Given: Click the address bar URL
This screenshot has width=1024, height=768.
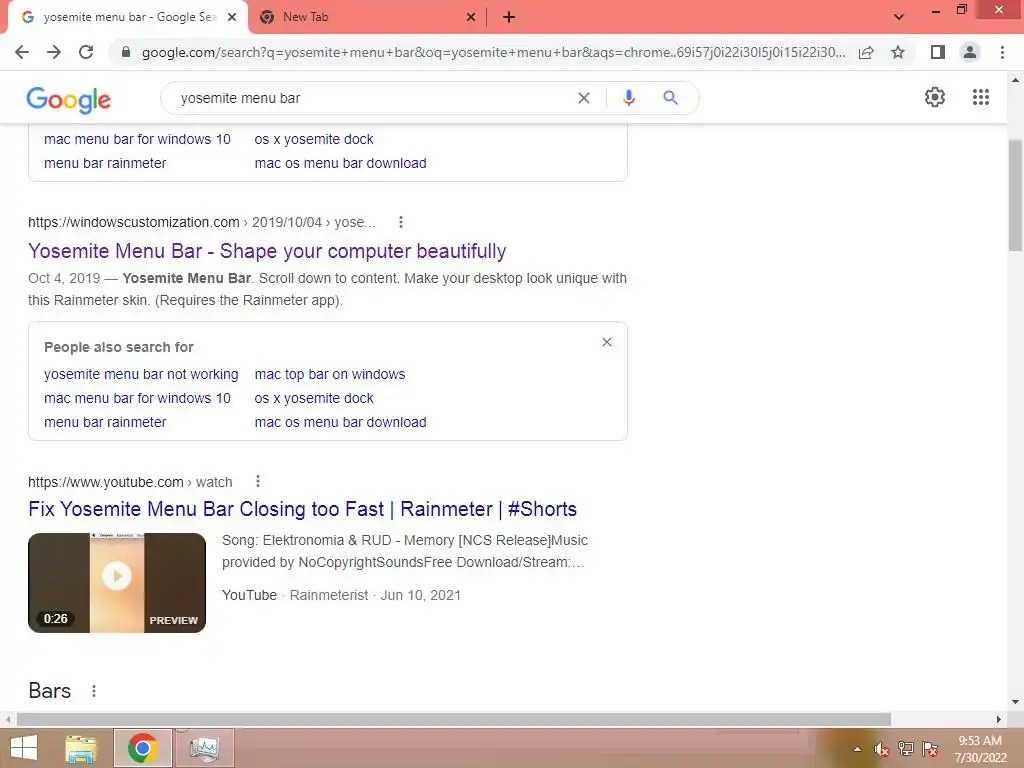Looking at the screenshot, I should [493, 52].
